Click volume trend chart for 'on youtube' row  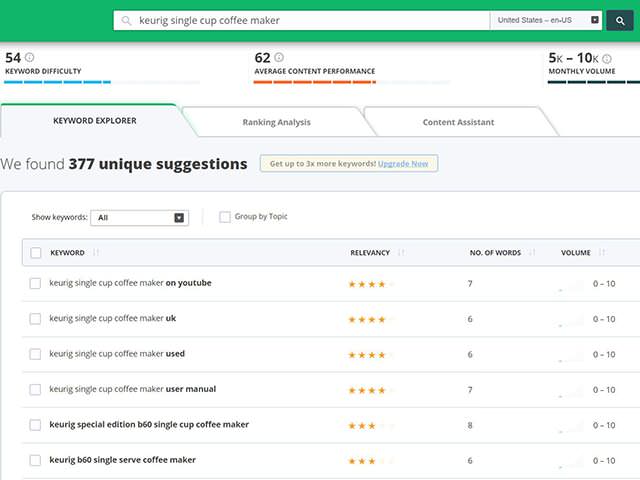pyautogui.click(x=571, y=285)
